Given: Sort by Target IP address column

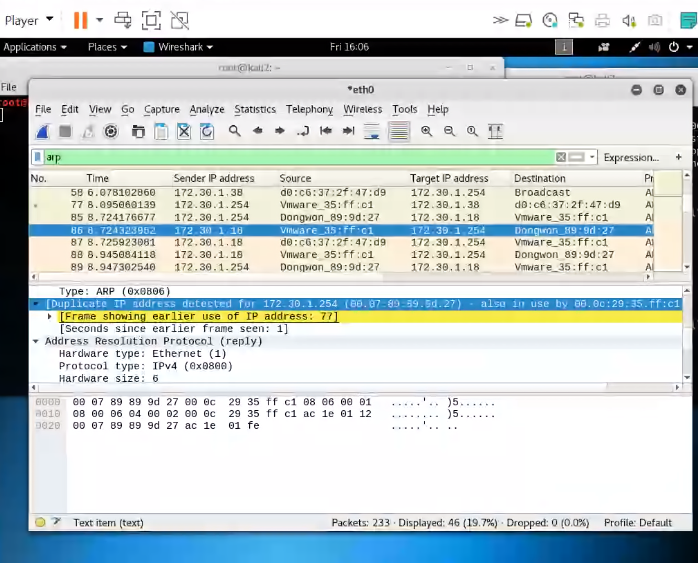Looking at the screenshot, I should coord(449,178).
